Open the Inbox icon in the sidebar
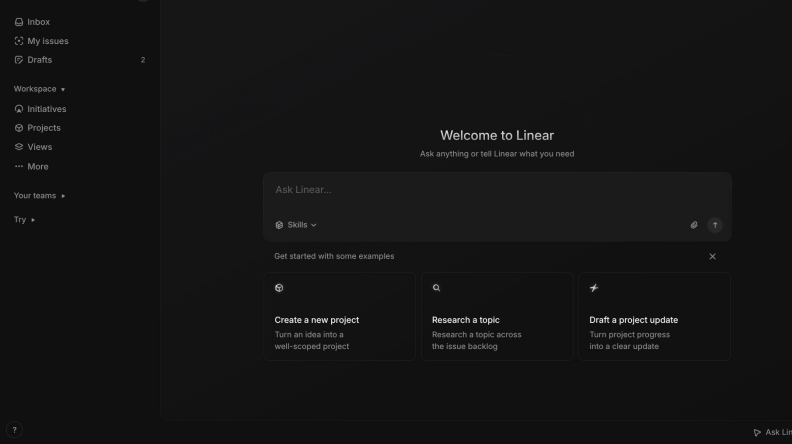The height and width of the screenshot is (444, 792). point(19,22)
